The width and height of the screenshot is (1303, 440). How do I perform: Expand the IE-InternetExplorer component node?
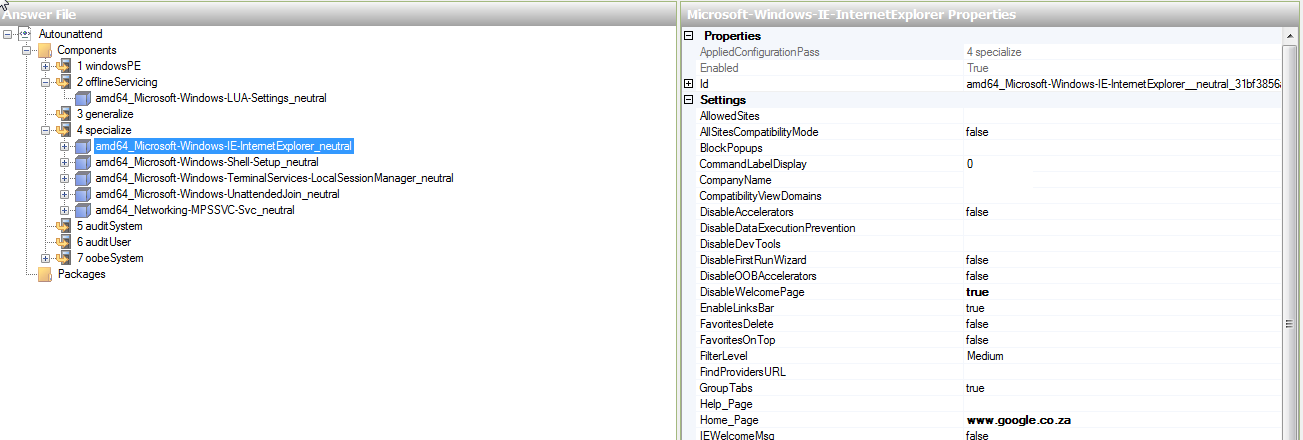pyautogui.click(x=65, y=146)
